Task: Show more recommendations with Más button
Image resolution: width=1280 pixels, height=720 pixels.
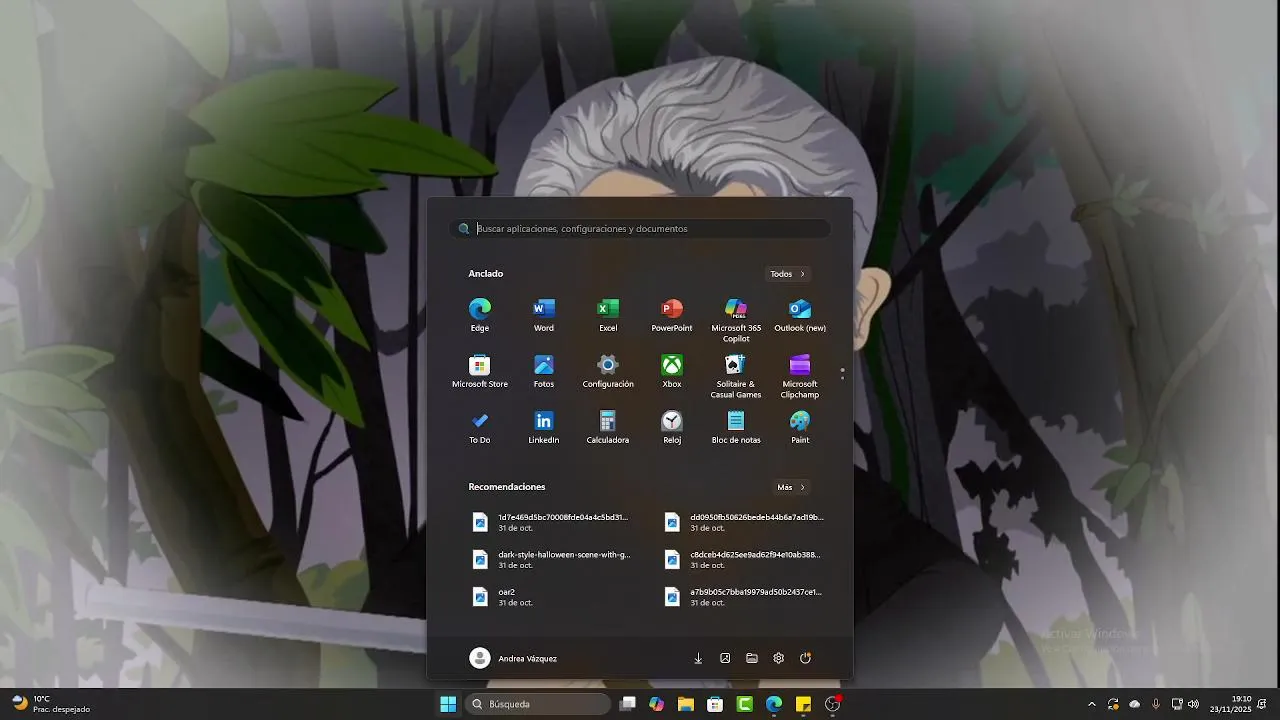Action: pyautogui.click(x=790, y=487)
